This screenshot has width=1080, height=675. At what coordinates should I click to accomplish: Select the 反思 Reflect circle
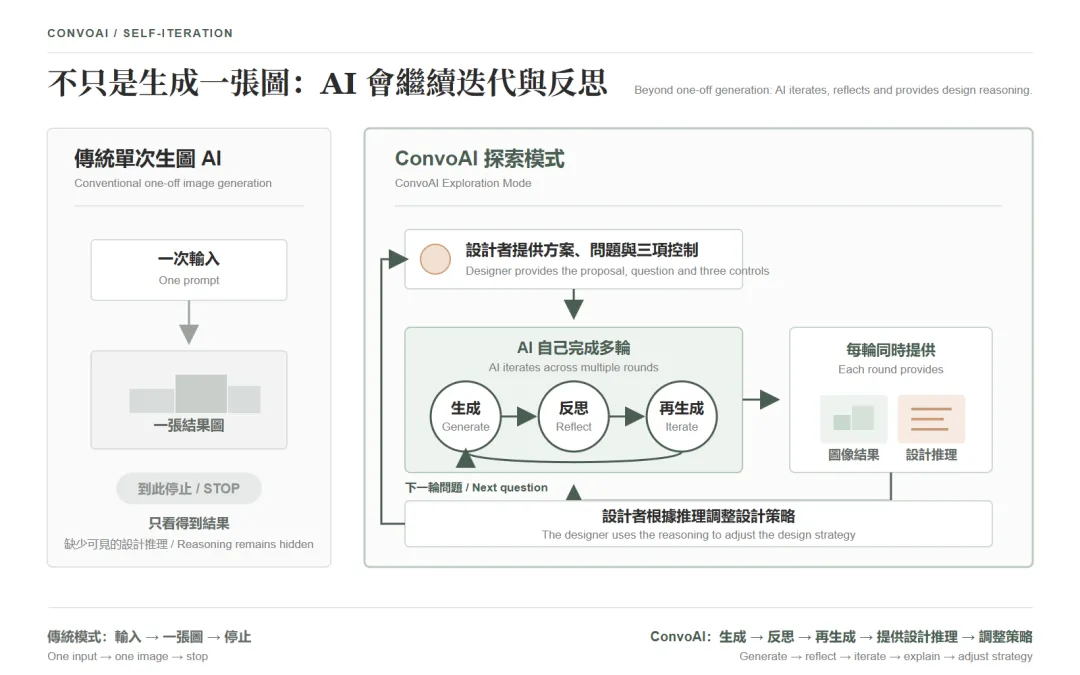pyautogui.click(x=574, y=416)
